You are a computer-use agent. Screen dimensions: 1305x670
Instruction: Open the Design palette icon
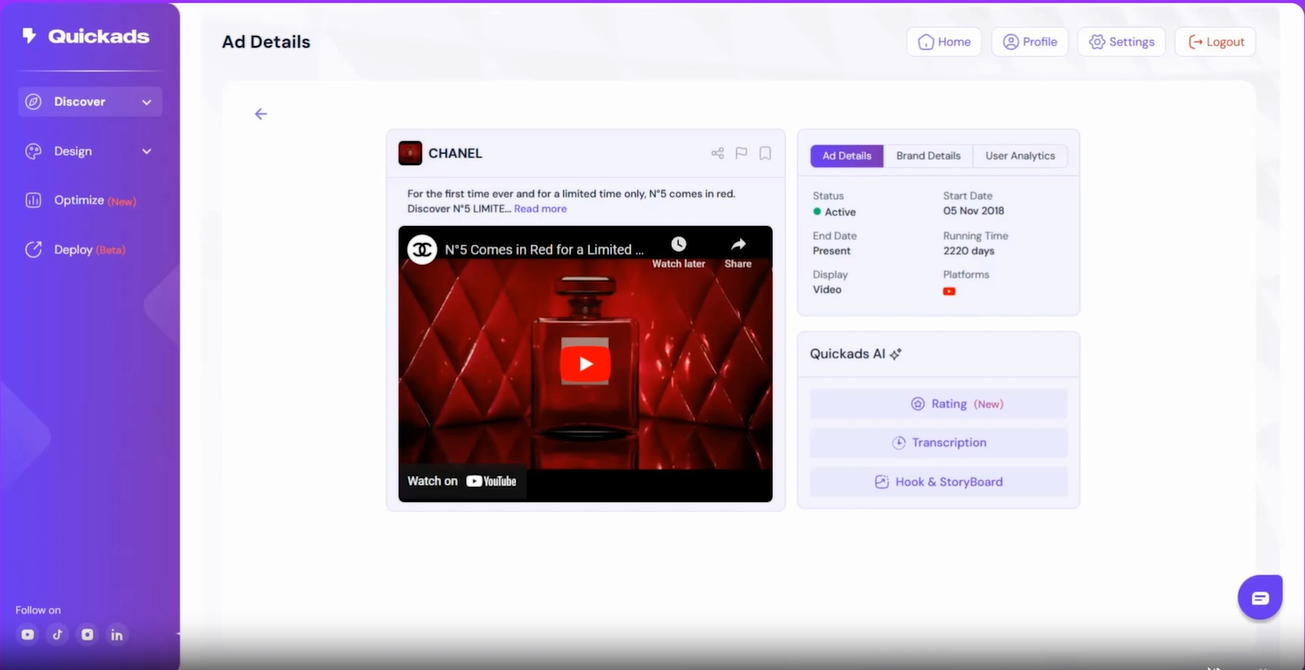click(34, 151)
